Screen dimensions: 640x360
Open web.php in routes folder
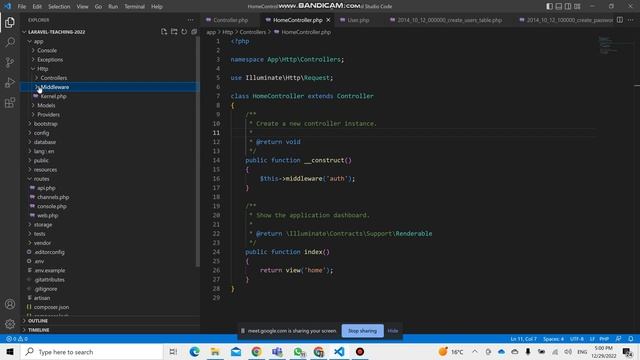47,216
